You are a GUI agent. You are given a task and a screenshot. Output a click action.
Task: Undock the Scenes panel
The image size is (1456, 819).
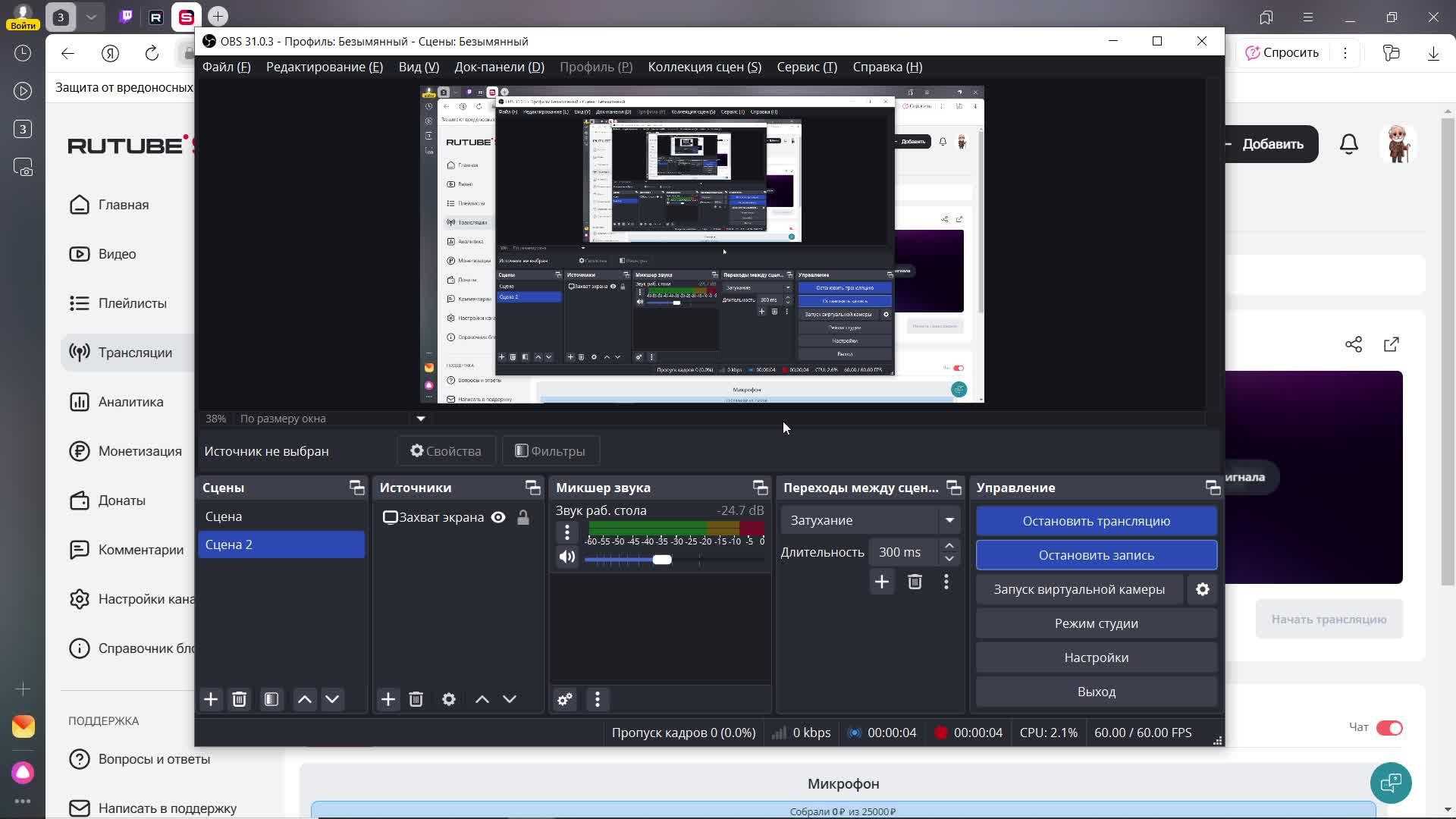356,488
